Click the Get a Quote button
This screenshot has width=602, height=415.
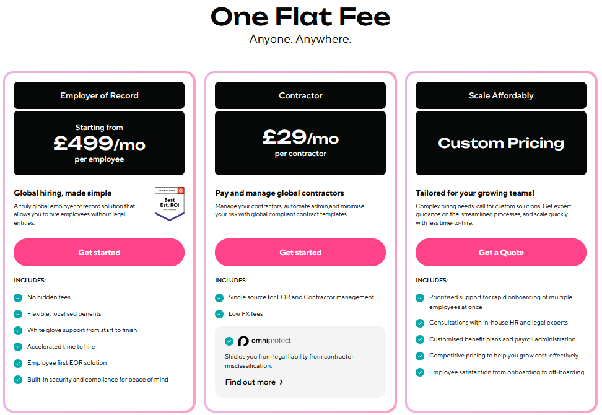(501, 252)
